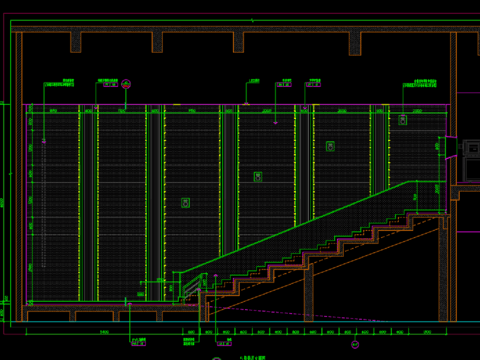Image resolution: width=480 pixels, height=360 pixels.
Task: Select the lowest wall speaker symbol
Action: coord(186,203)
